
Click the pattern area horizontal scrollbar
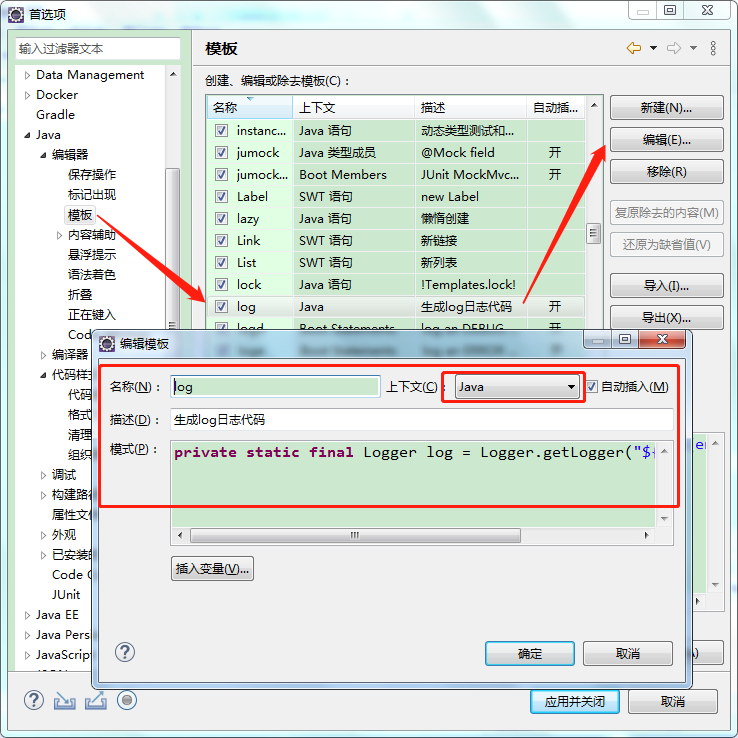coord(355,535)
